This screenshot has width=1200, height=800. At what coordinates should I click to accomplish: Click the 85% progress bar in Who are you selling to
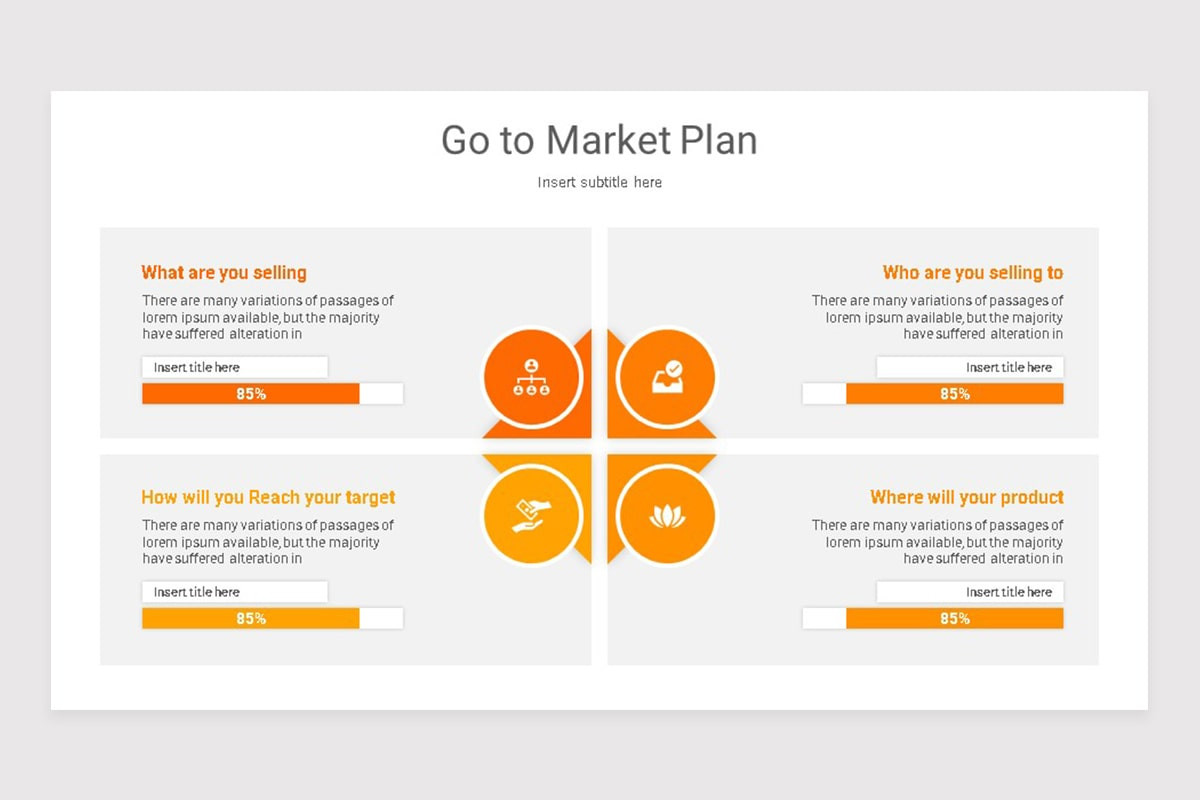pos(933,394)
